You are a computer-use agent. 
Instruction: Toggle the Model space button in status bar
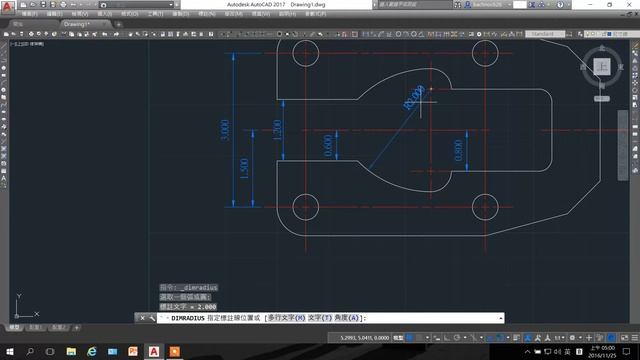[398, 338]
